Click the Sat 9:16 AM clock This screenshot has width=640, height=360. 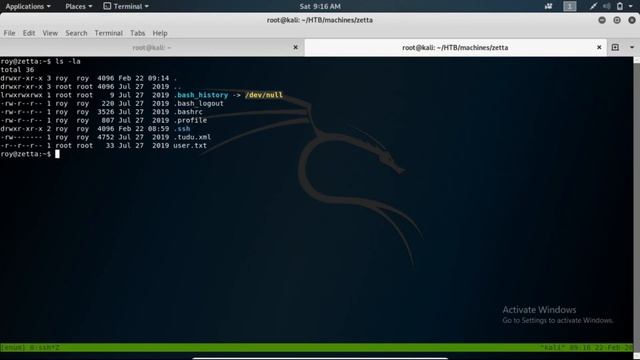(x=320, y=6)
